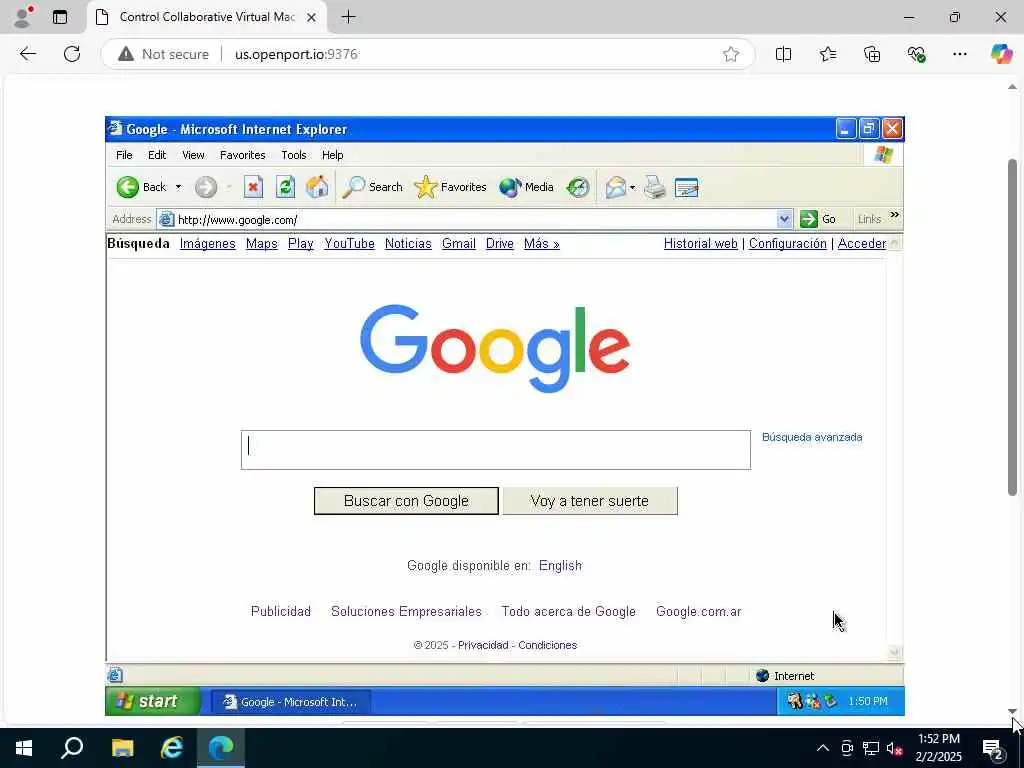Open the notification center icon
Viewport: 1024px width, 768px height.
[x=993, y=748]
